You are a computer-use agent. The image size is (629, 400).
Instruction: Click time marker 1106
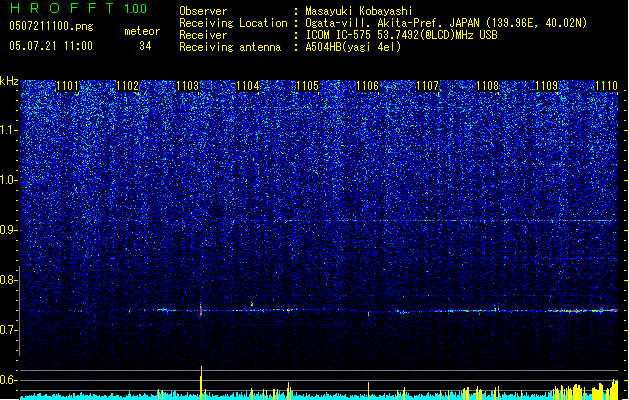pos(368,86)
